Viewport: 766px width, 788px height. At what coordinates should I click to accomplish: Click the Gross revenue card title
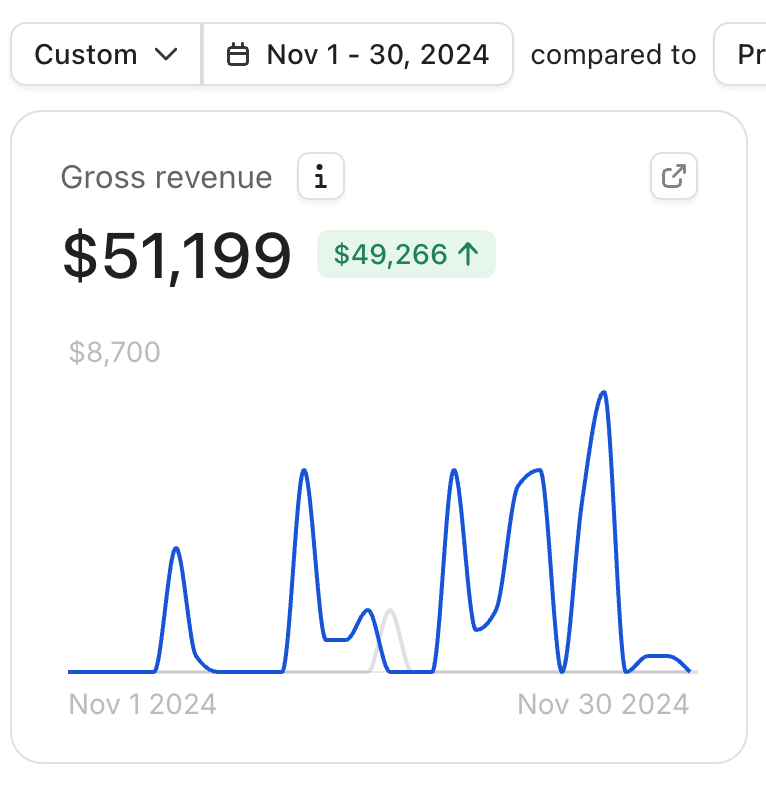click(x=166, y=178)
